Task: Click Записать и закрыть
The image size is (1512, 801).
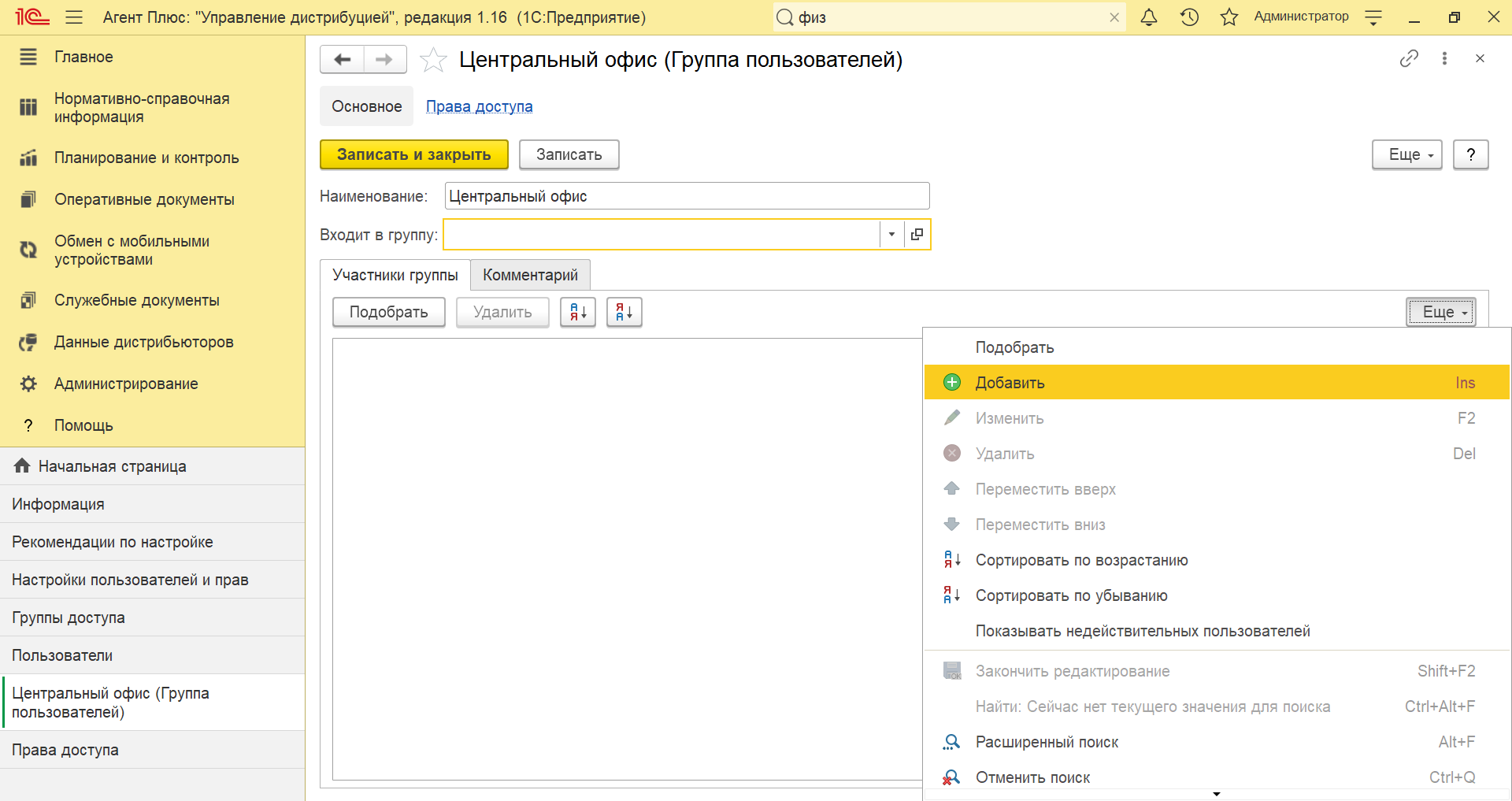Action: (x=414, y=154)
